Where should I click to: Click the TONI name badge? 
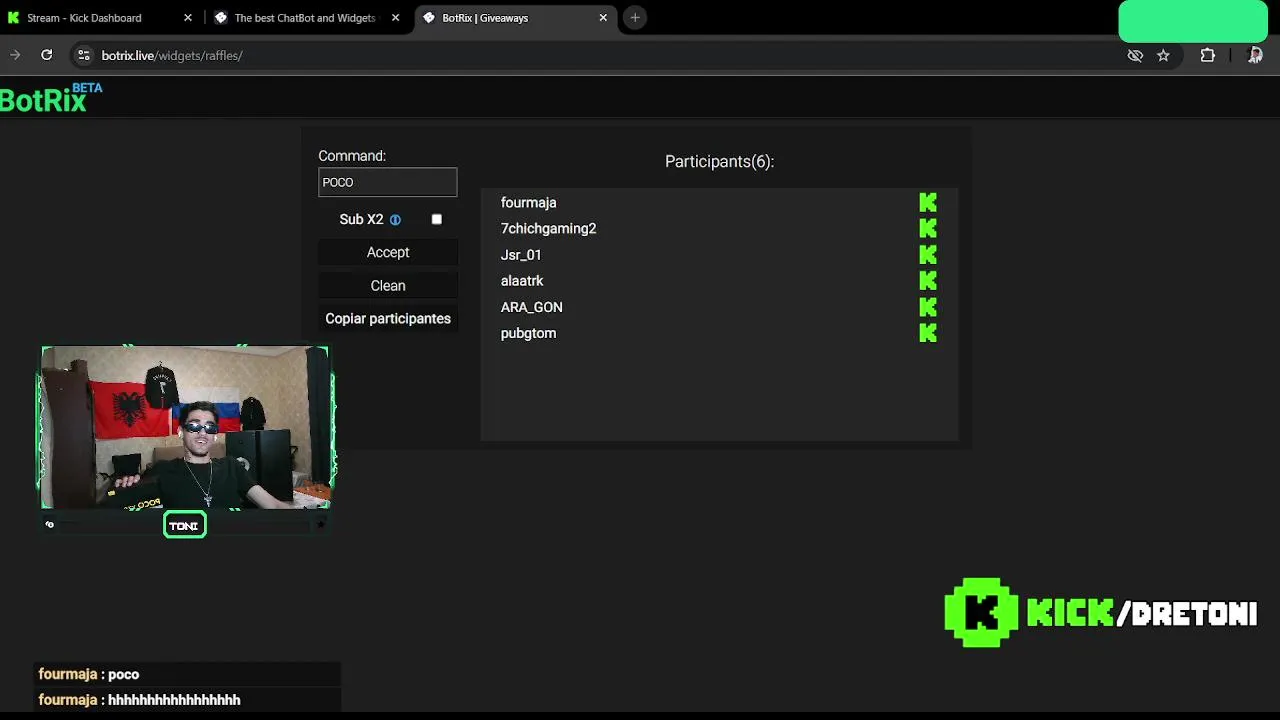[185, 525]
